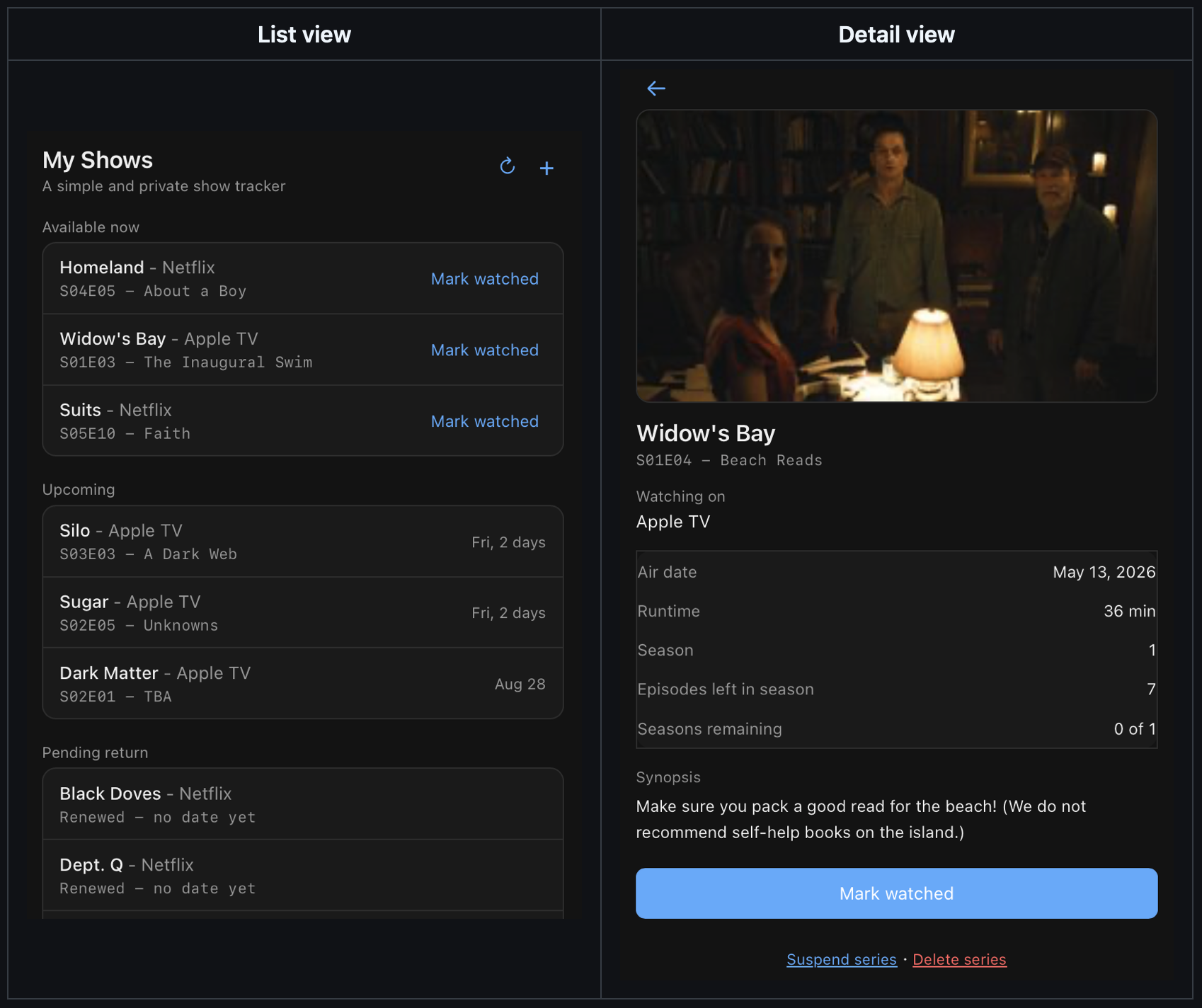Viewport: 1202px width, 1008px height.
Task: Open the Black Doves pending row
Action: pyautogui.click(x=303, y=805)
